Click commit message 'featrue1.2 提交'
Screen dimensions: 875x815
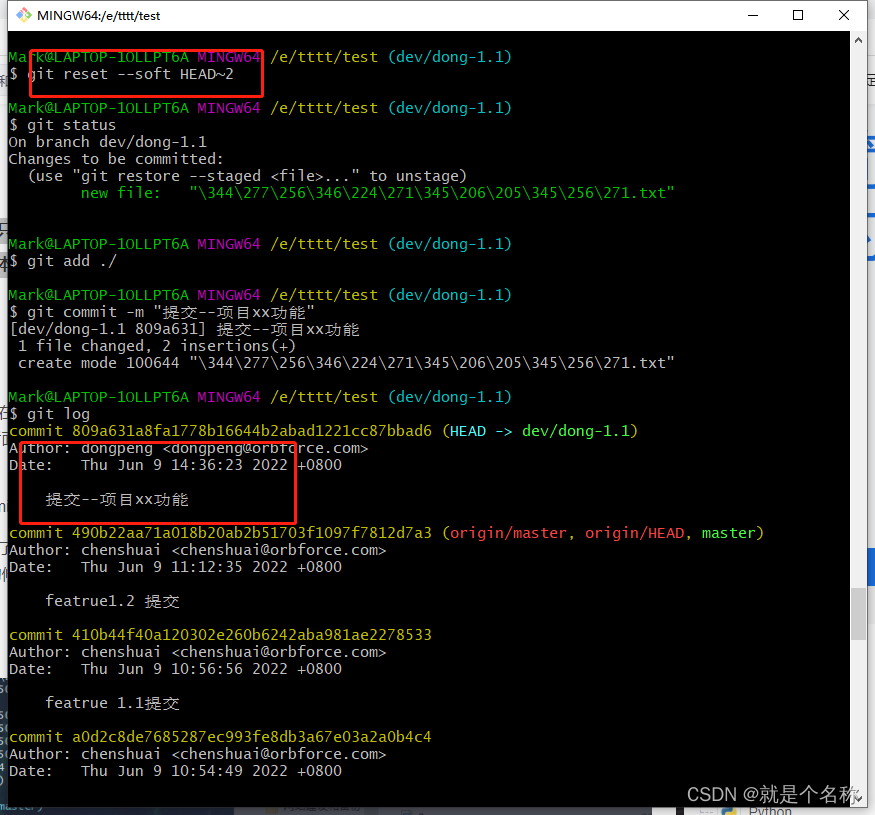coord(112,601)
